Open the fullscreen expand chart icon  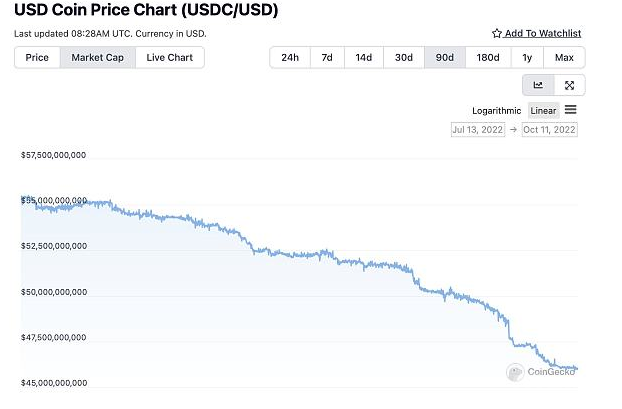pos(569,85)
